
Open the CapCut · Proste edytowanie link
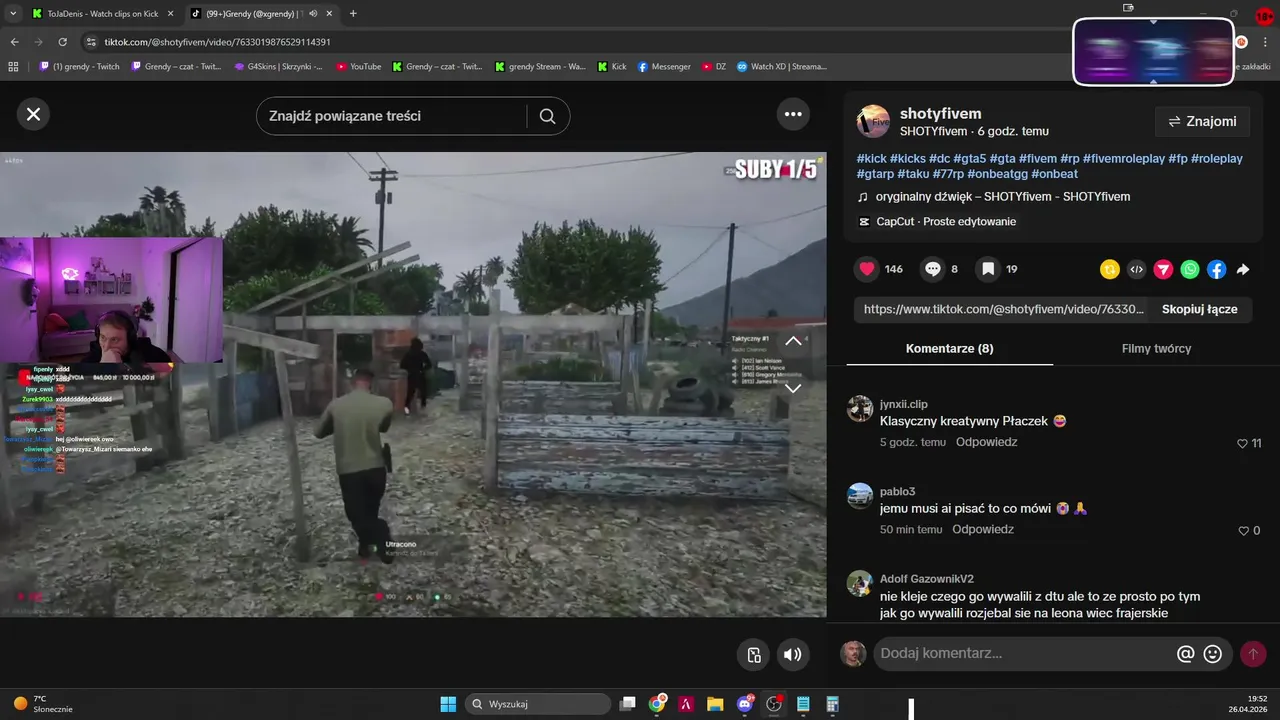(946, 222)
